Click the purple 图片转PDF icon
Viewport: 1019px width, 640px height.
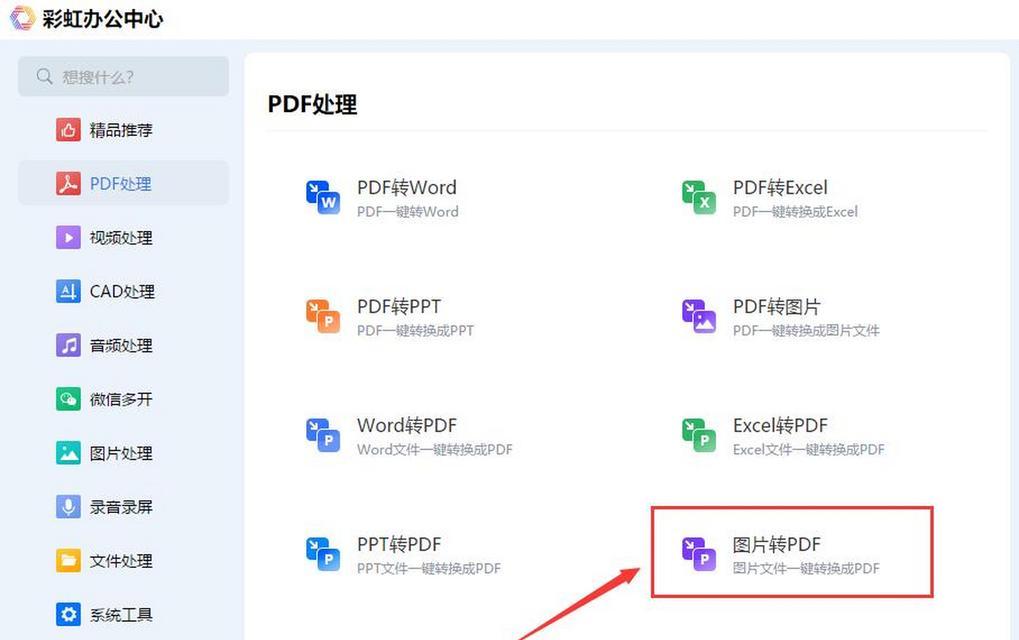point(699,554)
